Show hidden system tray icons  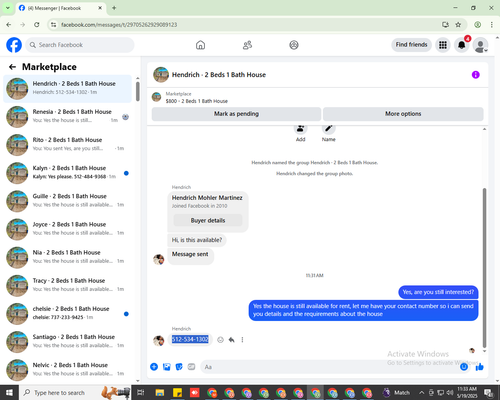click(421, 393)
